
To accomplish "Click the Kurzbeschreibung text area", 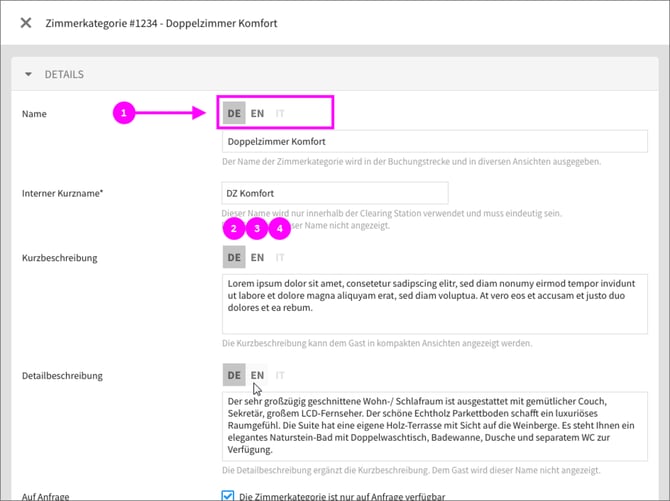I will (434, 304).
